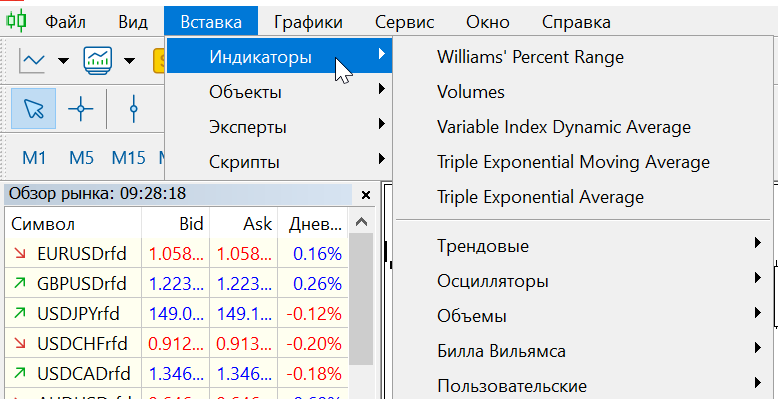Click the chart monitor indicators icon
778x399 pixels.
coord(98,60)
